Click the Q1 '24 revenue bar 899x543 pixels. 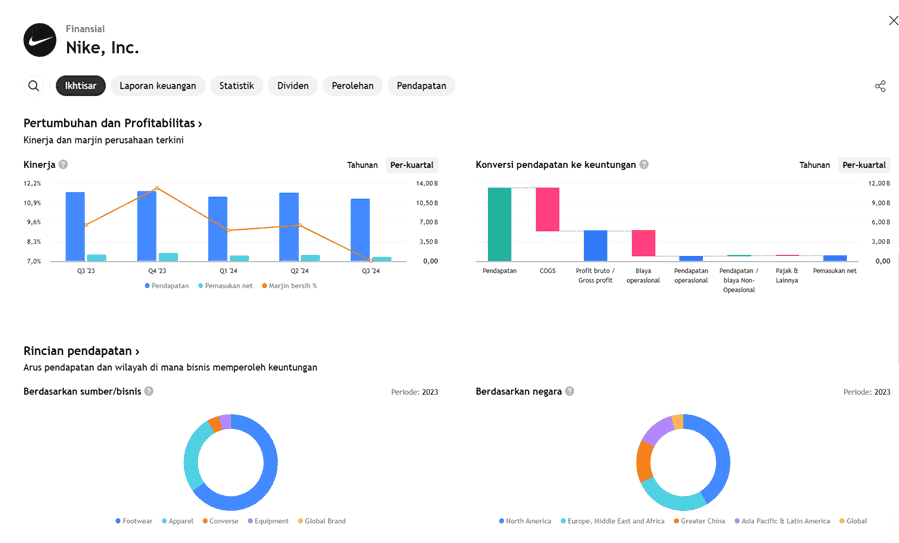tap(218, 229)
